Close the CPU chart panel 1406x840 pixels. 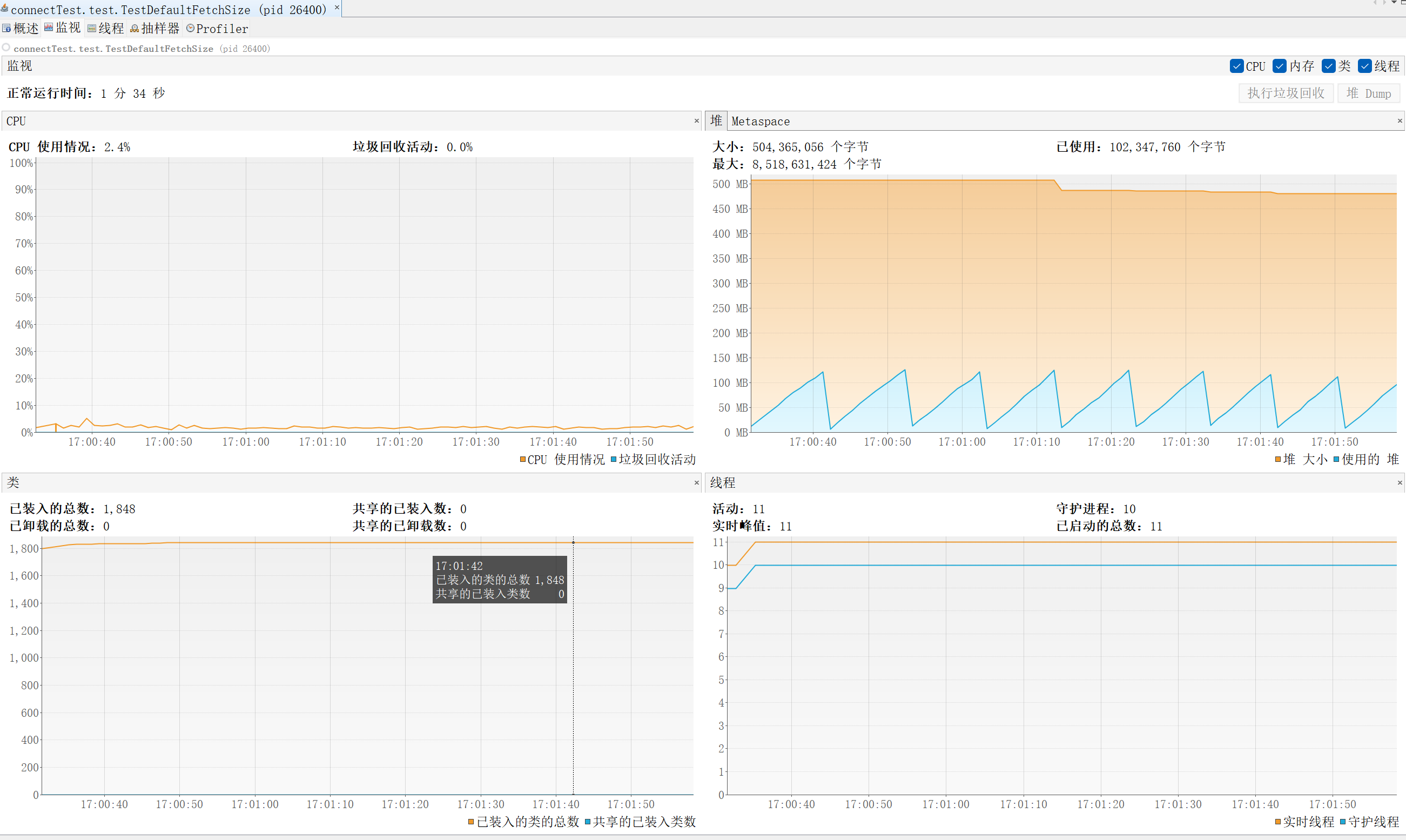pos(696,121)
